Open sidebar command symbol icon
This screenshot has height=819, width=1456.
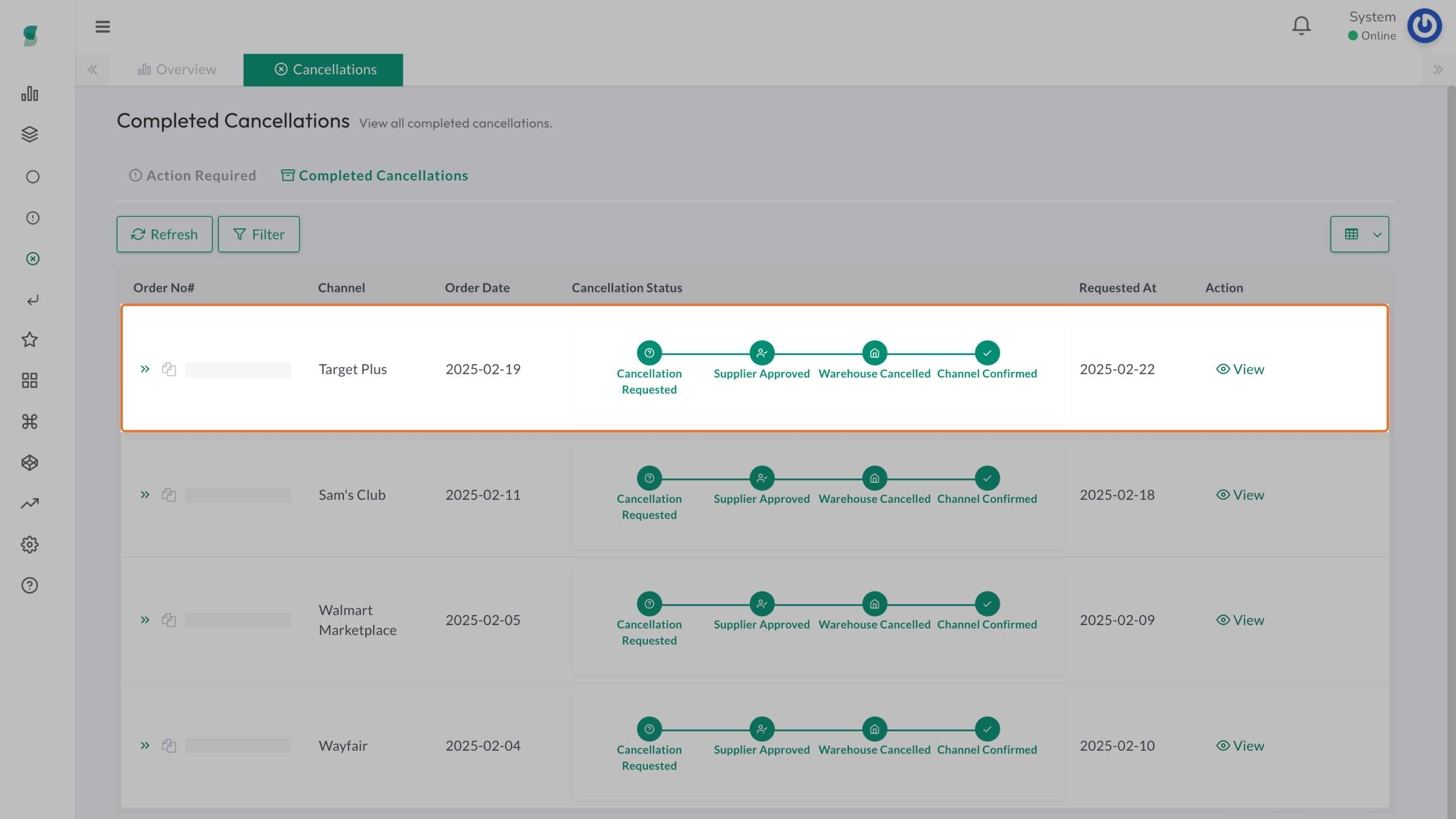pyautogui.click(x=30, y=421)
